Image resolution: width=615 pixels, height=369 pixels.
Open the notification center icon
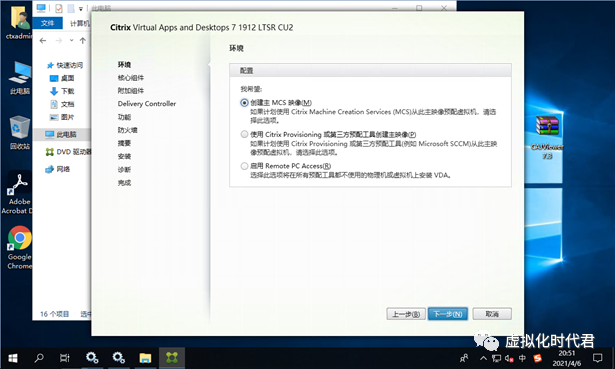(x=597, y=358)
